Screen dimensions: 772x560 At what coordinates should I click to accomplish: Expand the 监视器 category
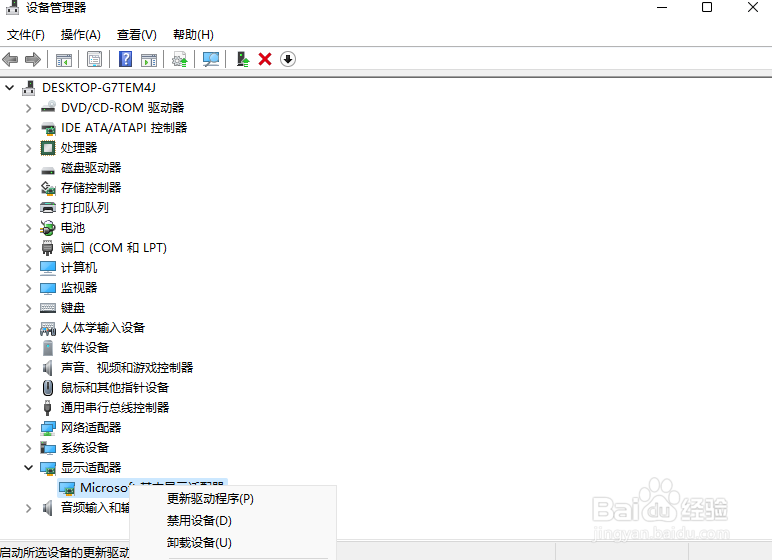pyautogui.click(x=29, y=288)
